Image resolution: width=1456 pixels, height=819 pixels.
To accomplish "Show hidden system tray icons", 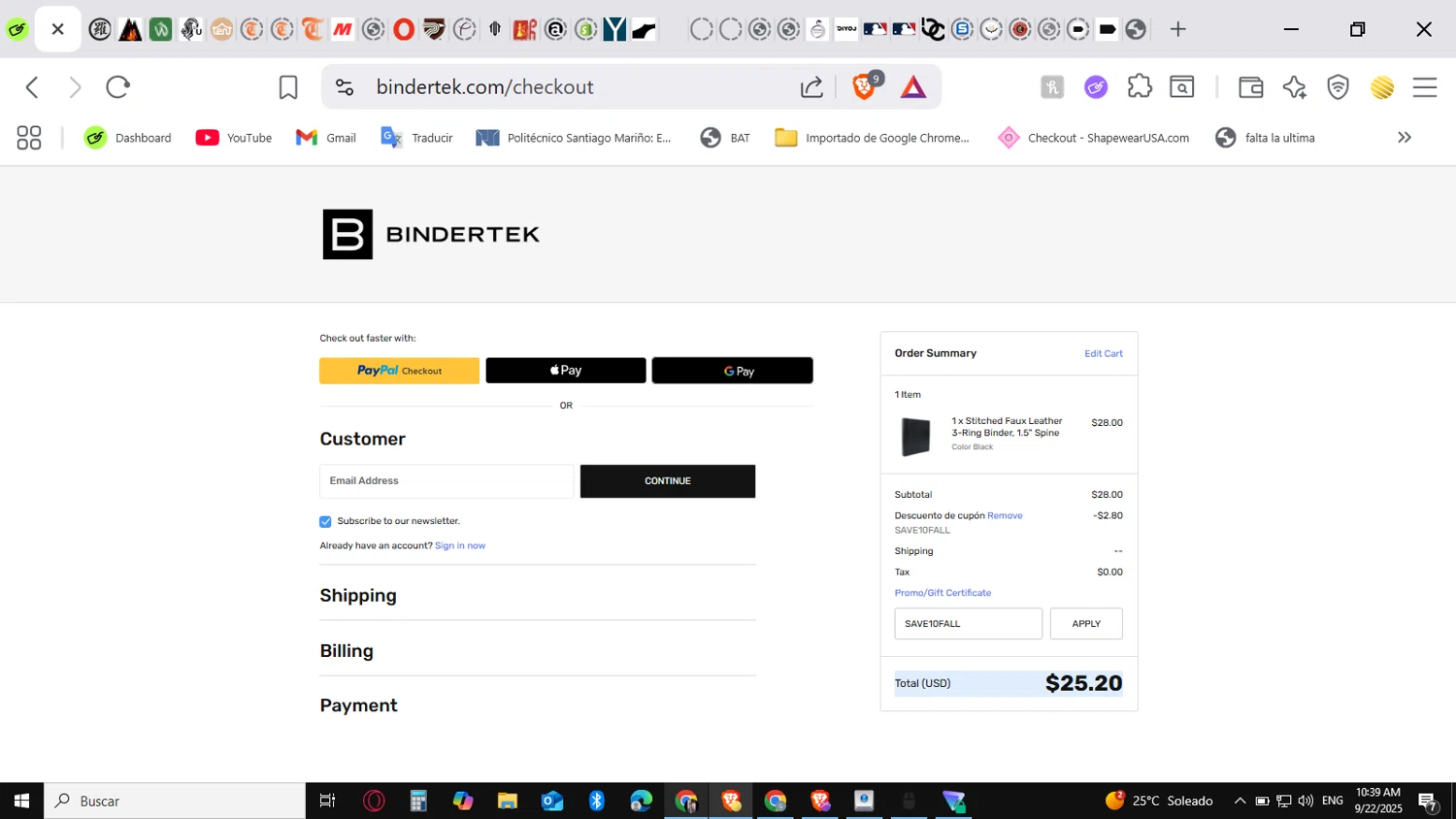I will coord(1240,801).
